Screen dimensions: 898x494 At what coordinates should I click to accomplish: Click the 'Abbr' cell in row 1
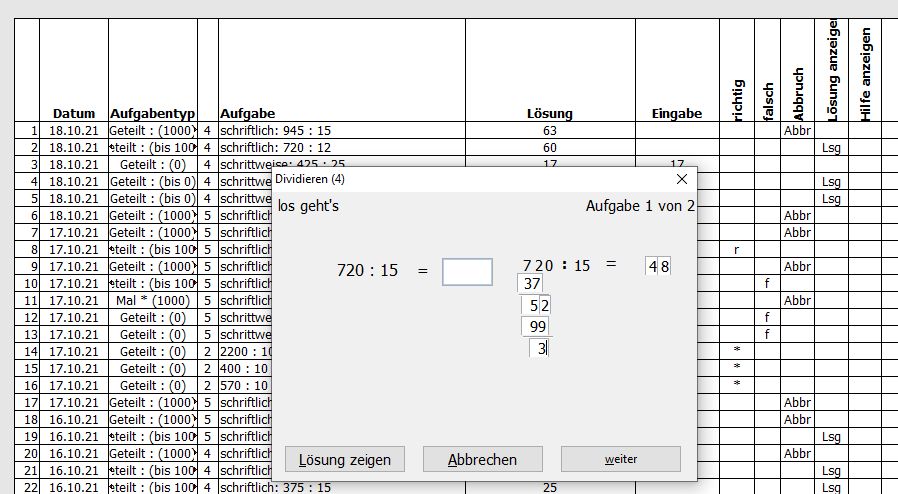[796, 130]
